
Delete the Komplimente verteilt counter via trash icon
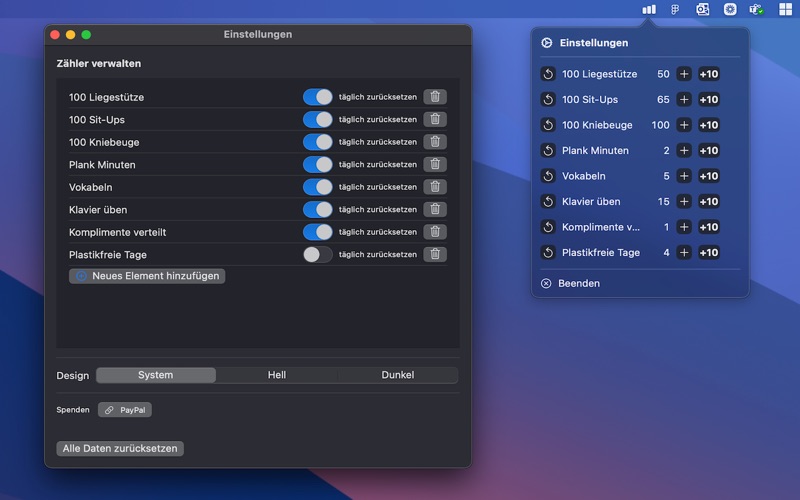[x=435, y=232]
